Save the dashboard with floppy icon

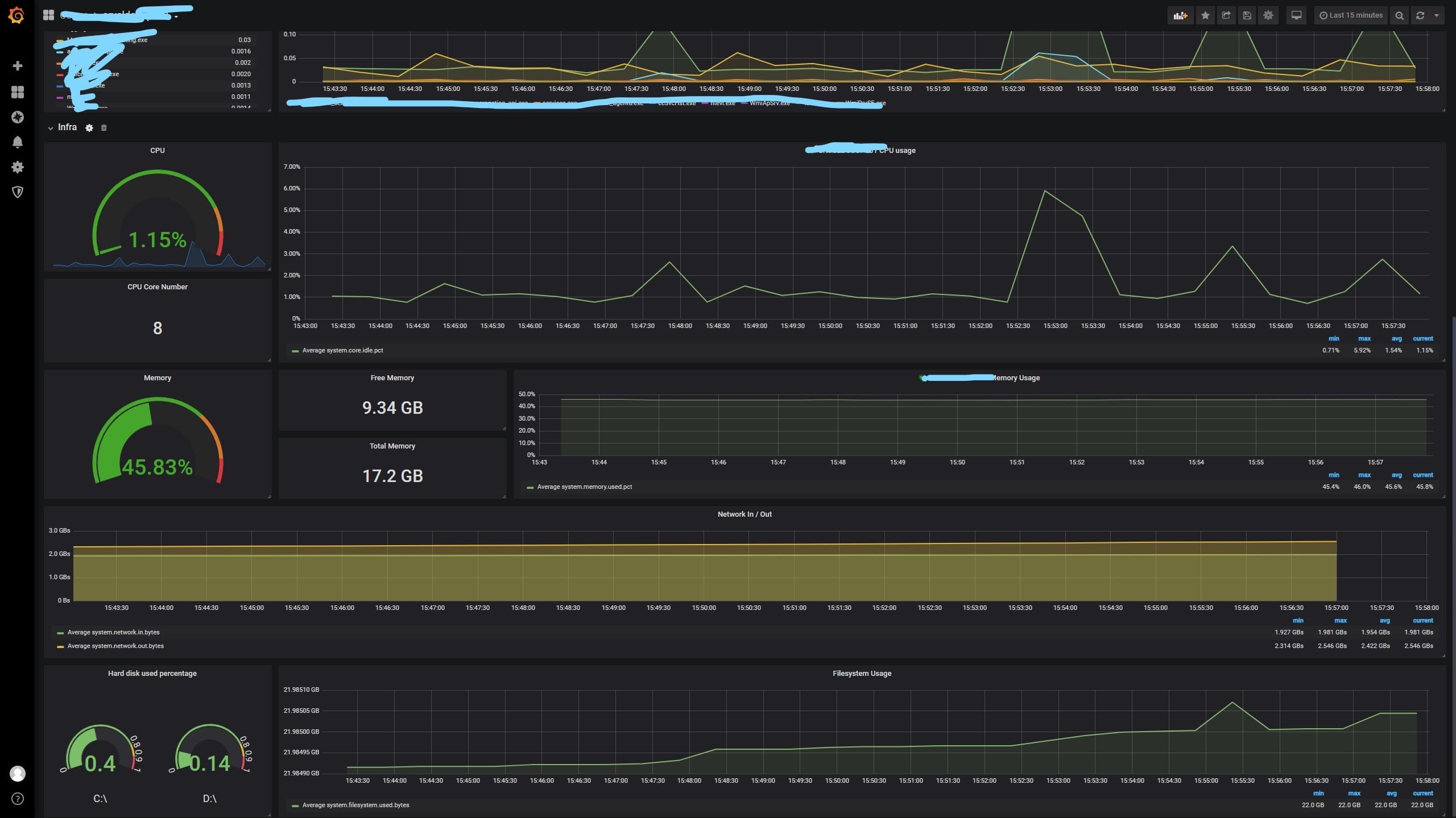(x=1247, y=15)
